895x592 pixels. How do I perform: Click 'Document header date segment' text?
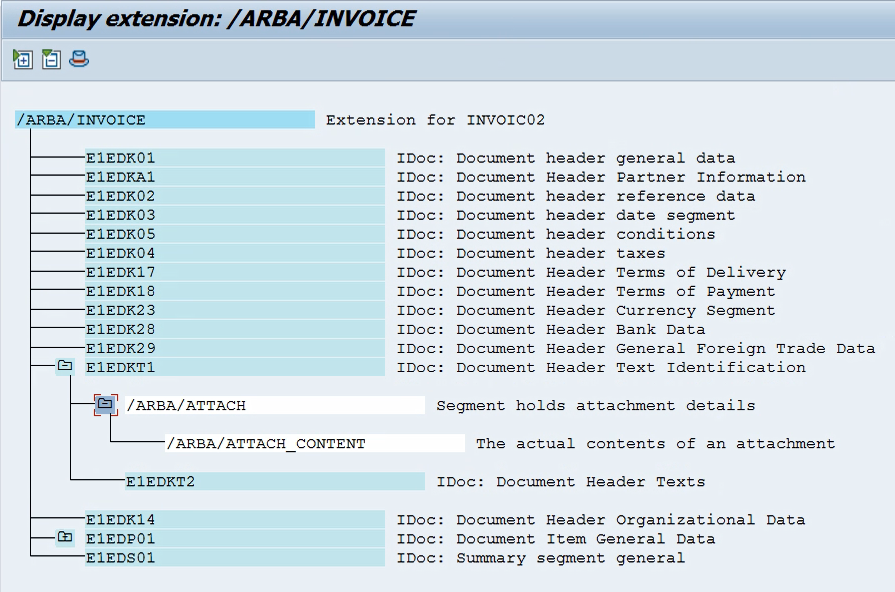tap(595, 215)
